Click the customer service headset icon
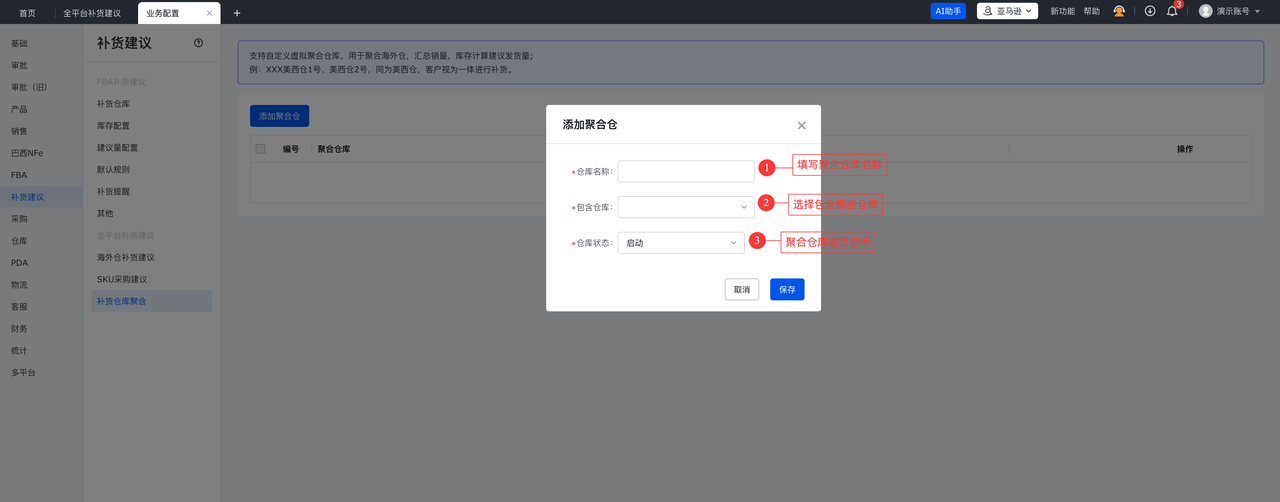 pyautogui.click(x=1119, y=11)
